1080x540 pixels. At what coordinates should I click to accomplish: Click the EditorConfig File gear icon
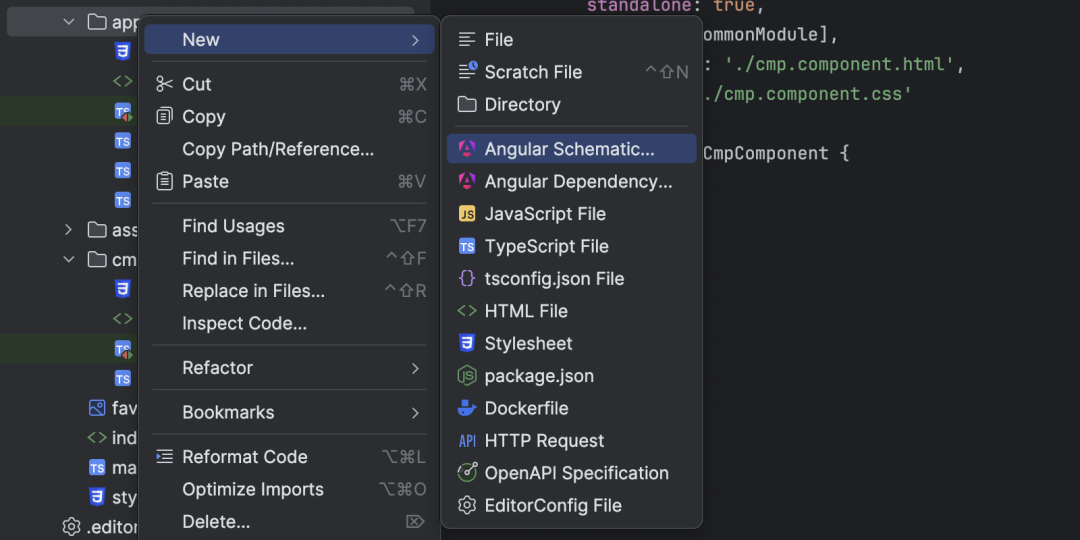(467, 506)
